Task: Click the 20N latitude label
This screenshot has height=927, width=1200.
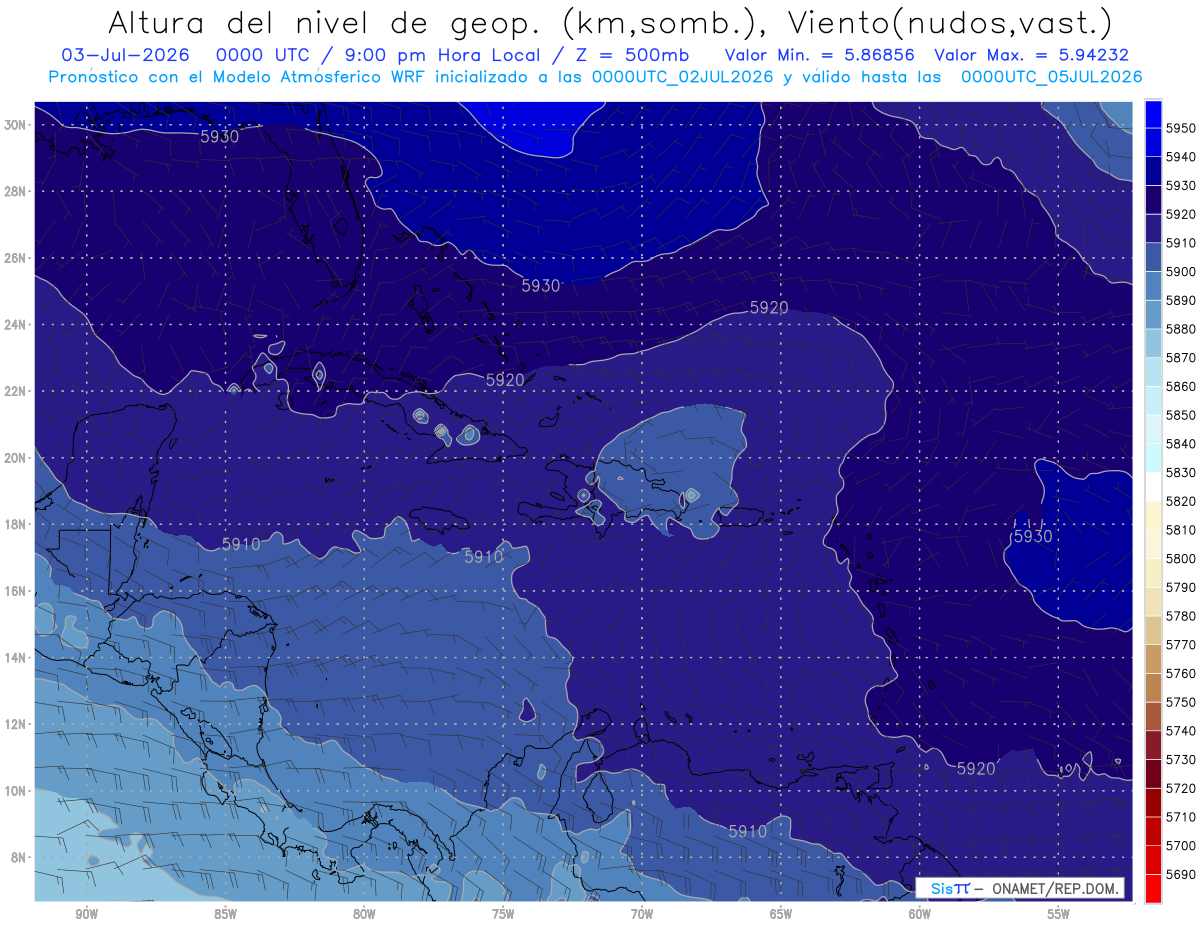Action: [16, 458]
